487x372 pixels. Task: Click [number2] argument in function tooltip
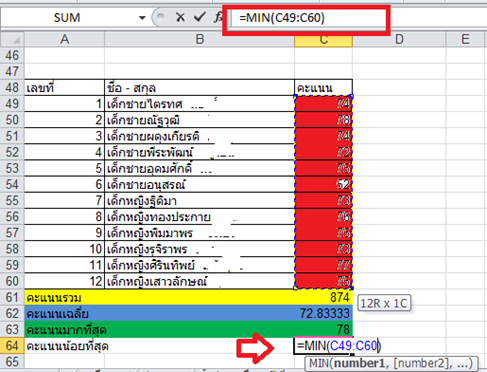421,363
